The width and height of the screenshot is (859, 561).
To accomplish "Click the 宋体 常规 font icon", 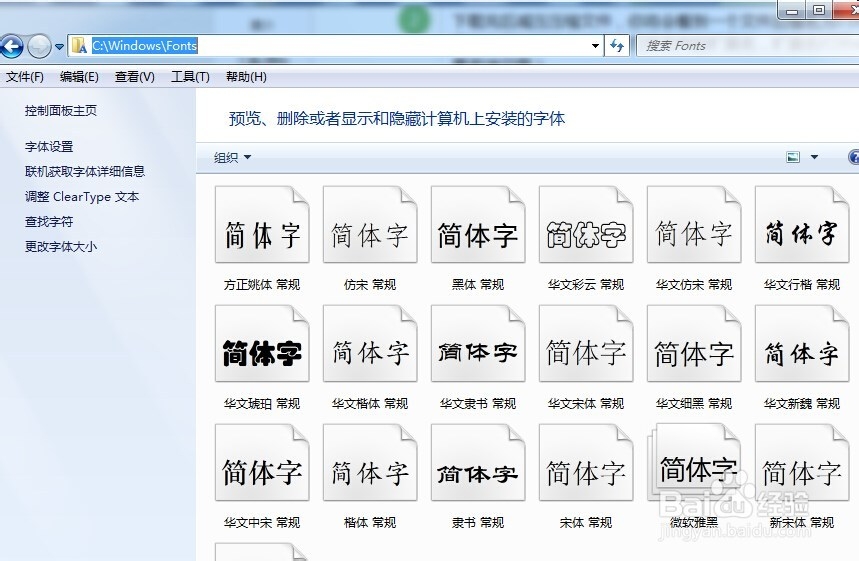I will pyautogui.click(x=586, y=462).
